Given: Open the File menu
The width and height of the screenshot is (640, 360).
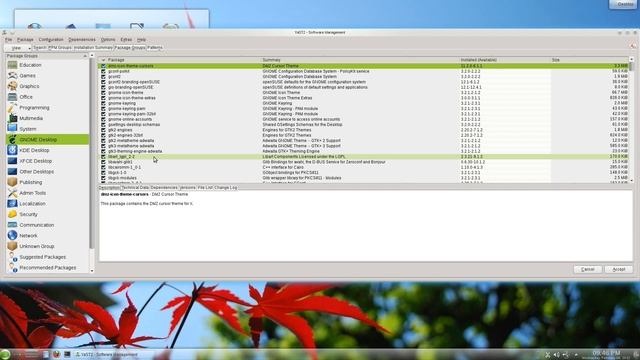Looking at the screenshot, I should tap(8, 40).
